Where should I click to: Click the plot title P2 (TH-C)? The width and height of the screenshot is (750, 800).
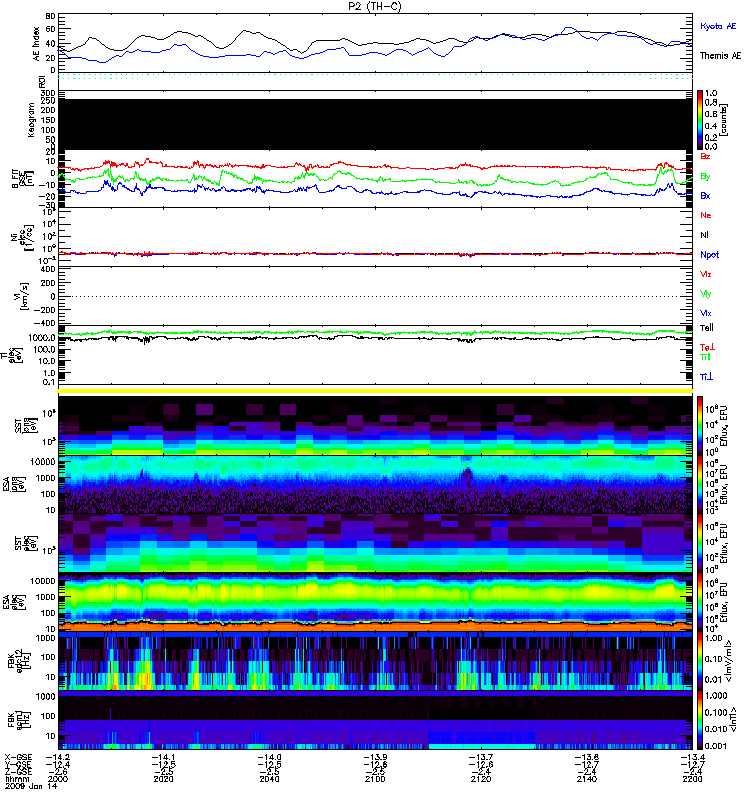(375, 6)
